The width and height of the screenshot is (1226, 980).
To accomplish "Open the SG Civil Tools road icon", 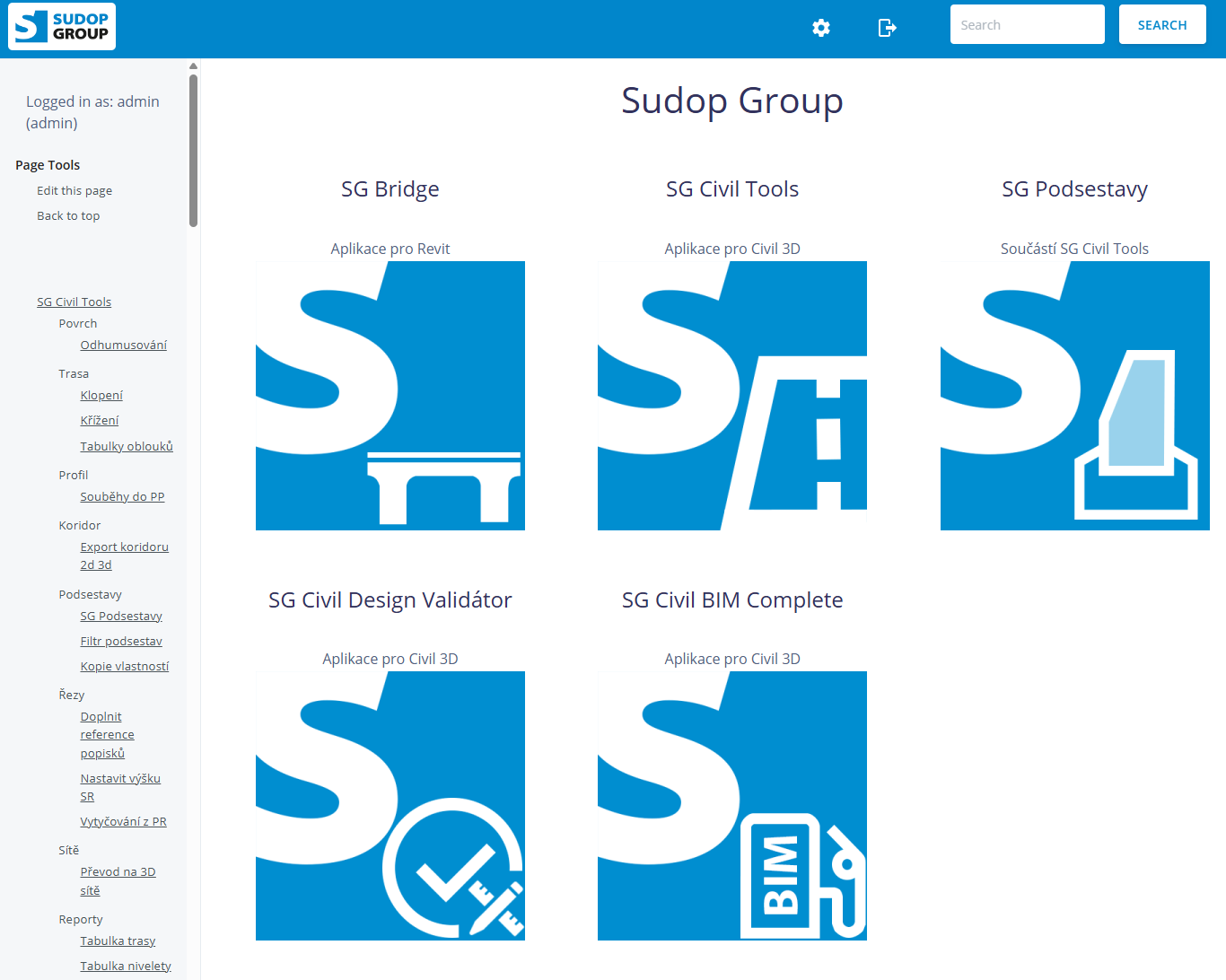I will [x=731, y=396].
